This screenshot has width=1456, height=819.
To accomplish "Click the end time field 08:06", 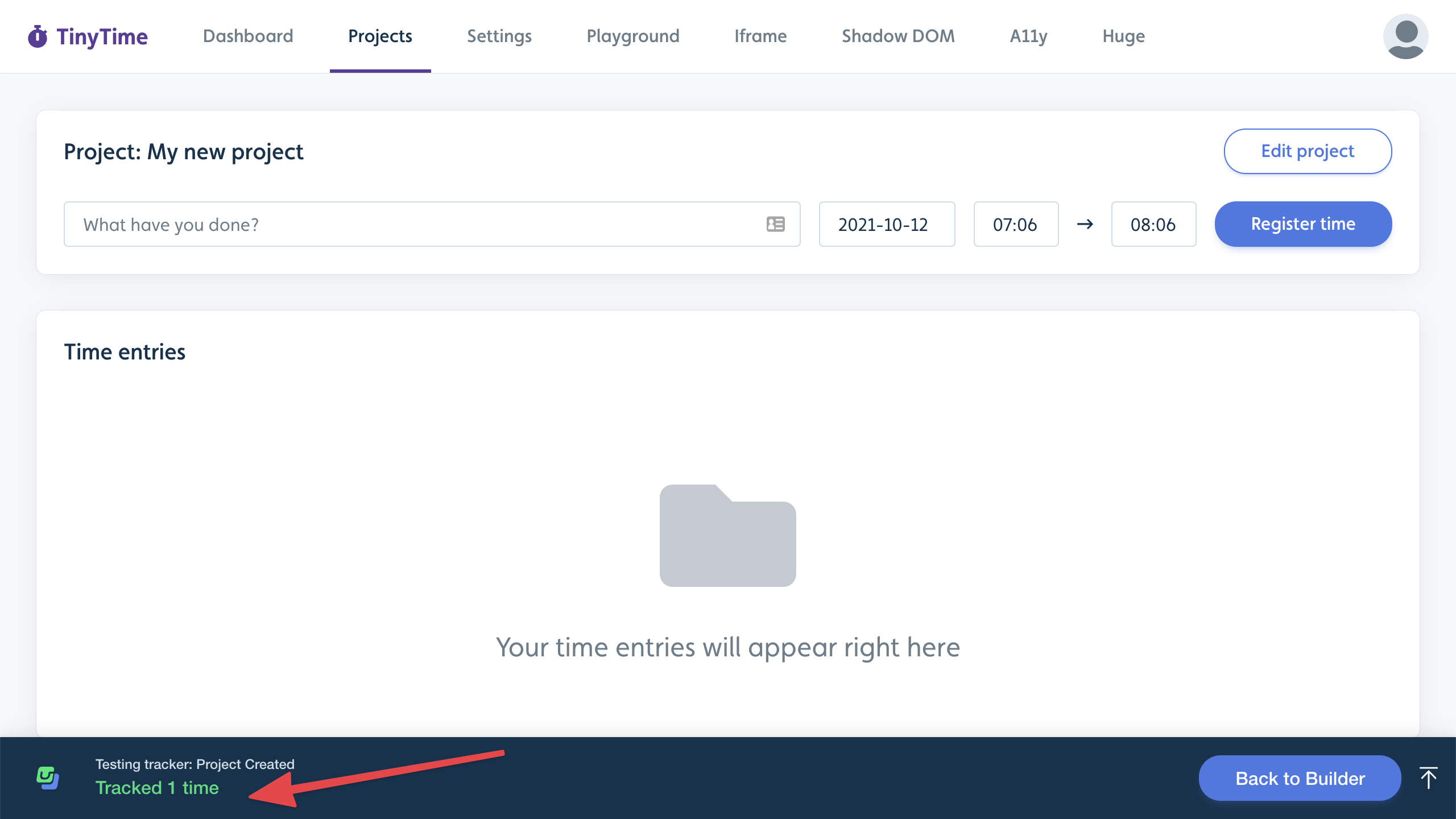I will coord(1153,224).
